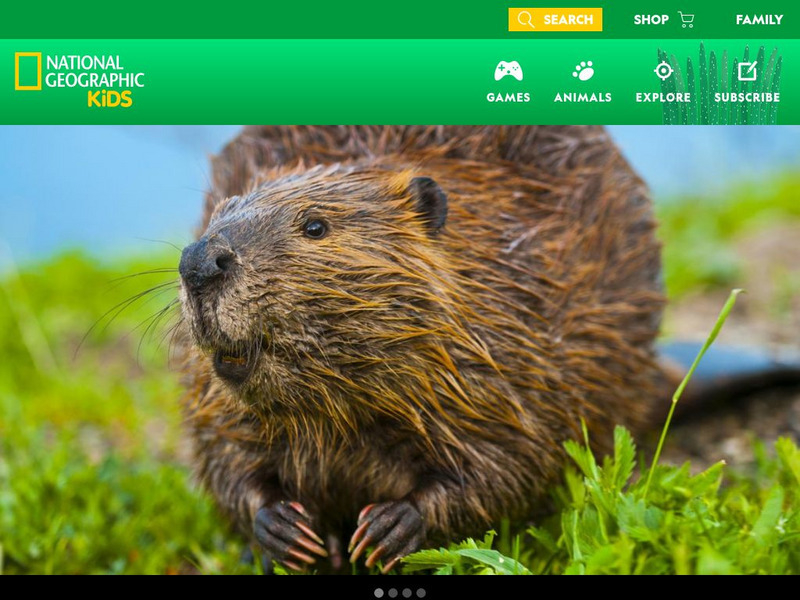Select the first carousel dot
Image resolution: width=800 pixels, height=600 pixels.
[379, 593]
